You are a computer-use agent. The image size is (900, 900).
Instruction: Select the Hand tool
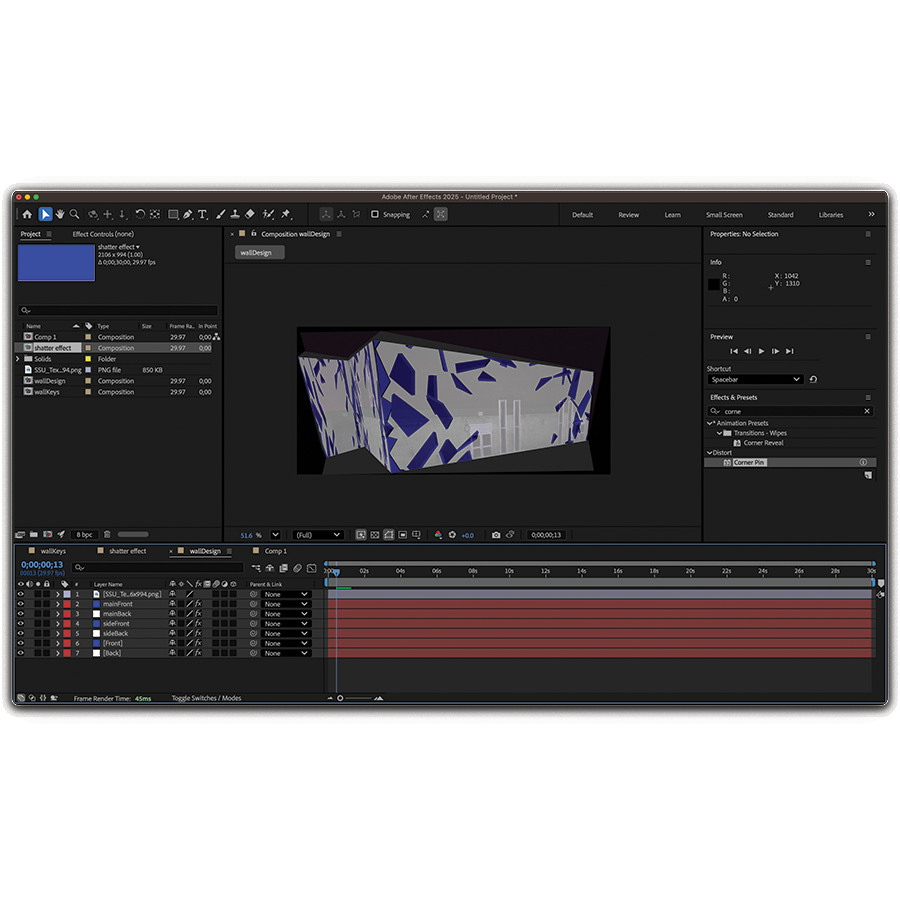point(60,214)
